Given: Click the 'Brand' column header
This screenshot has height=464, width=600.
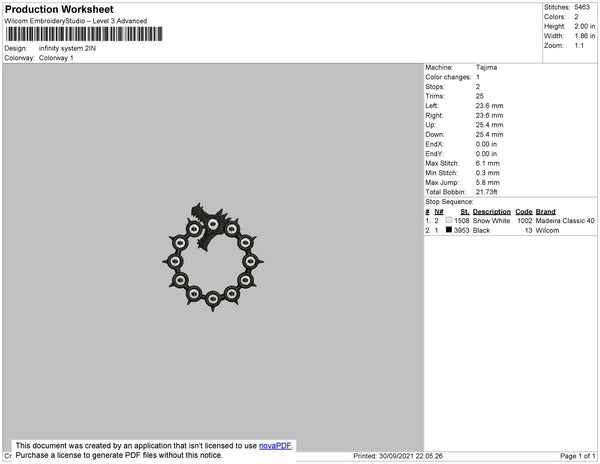Looking at the screenshot, I should click(545, 212).
